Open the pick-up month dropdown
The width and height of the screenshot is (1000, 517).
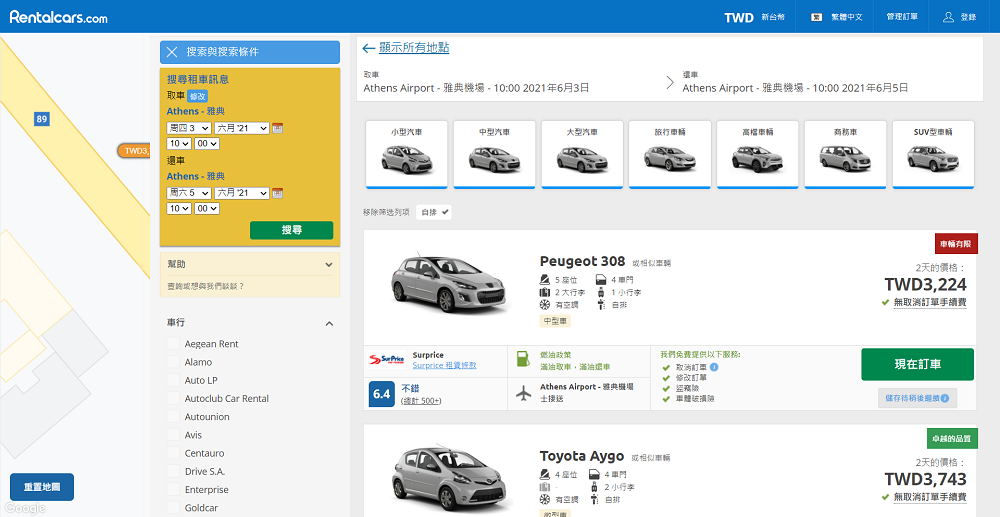pos(242,128)
